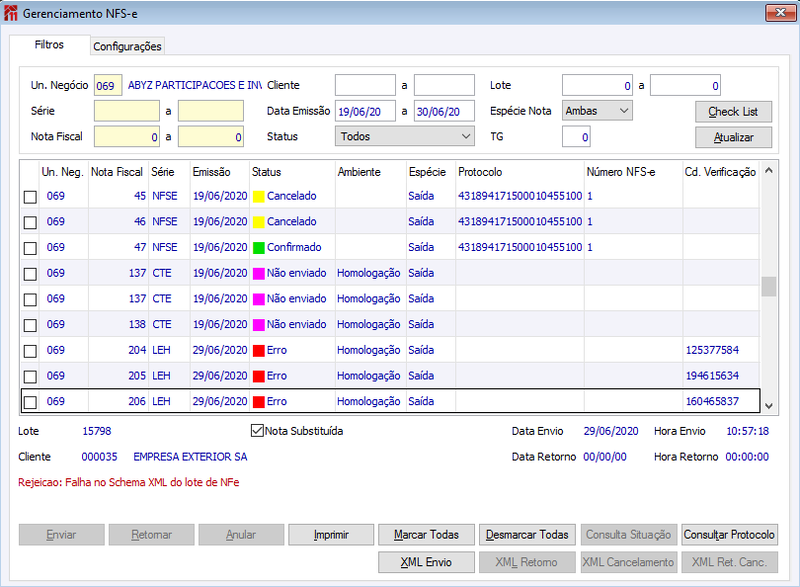800x587 pixels.
Task: Click the Nota Fiscal column header
Action: click(117, 172)
